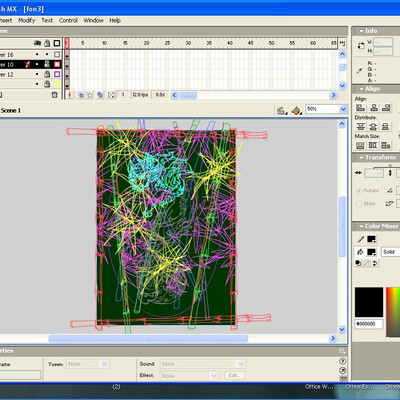Unlock layer 12 via its padlock

47,74
